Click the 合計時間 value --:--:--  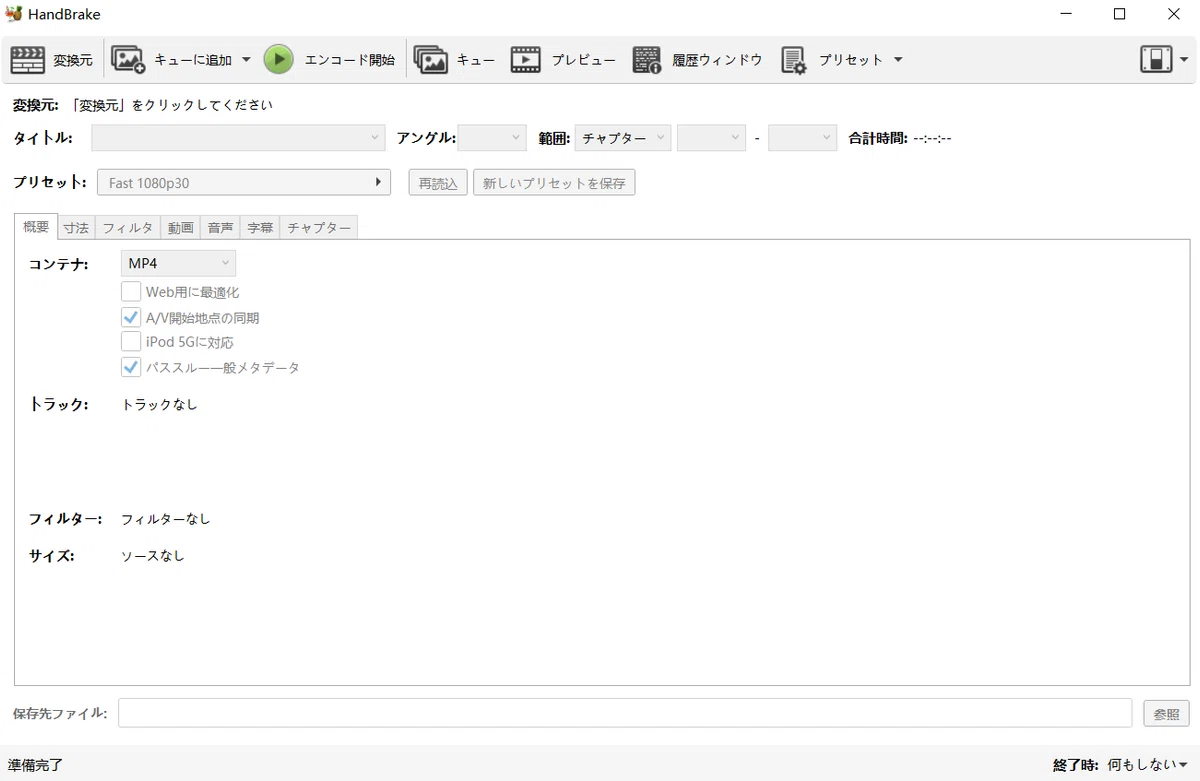[x=933, y=138]
